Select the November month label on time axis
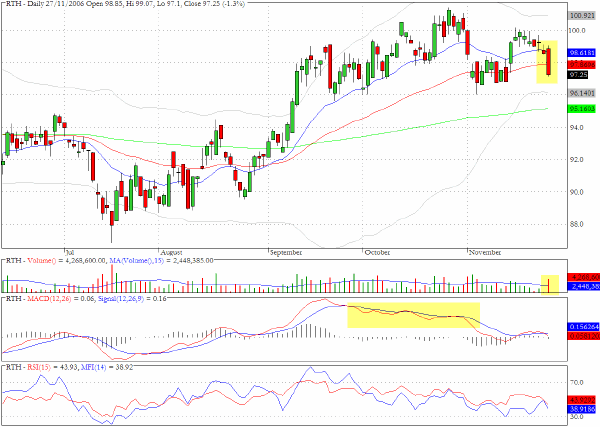 (485, 253)
